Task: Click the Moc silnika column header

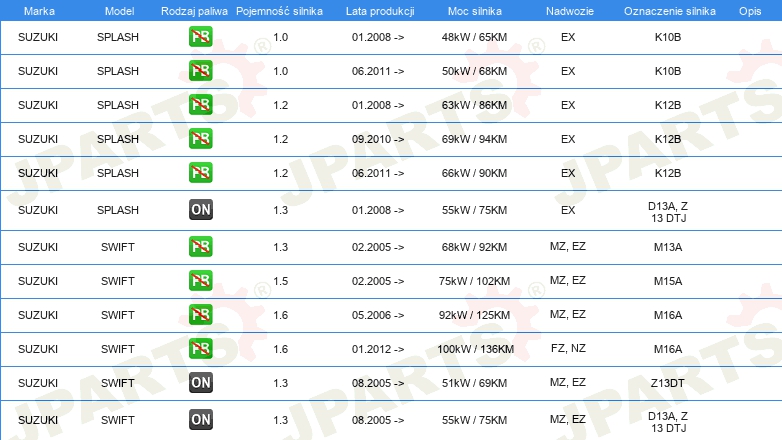Action: click(475, 11)
